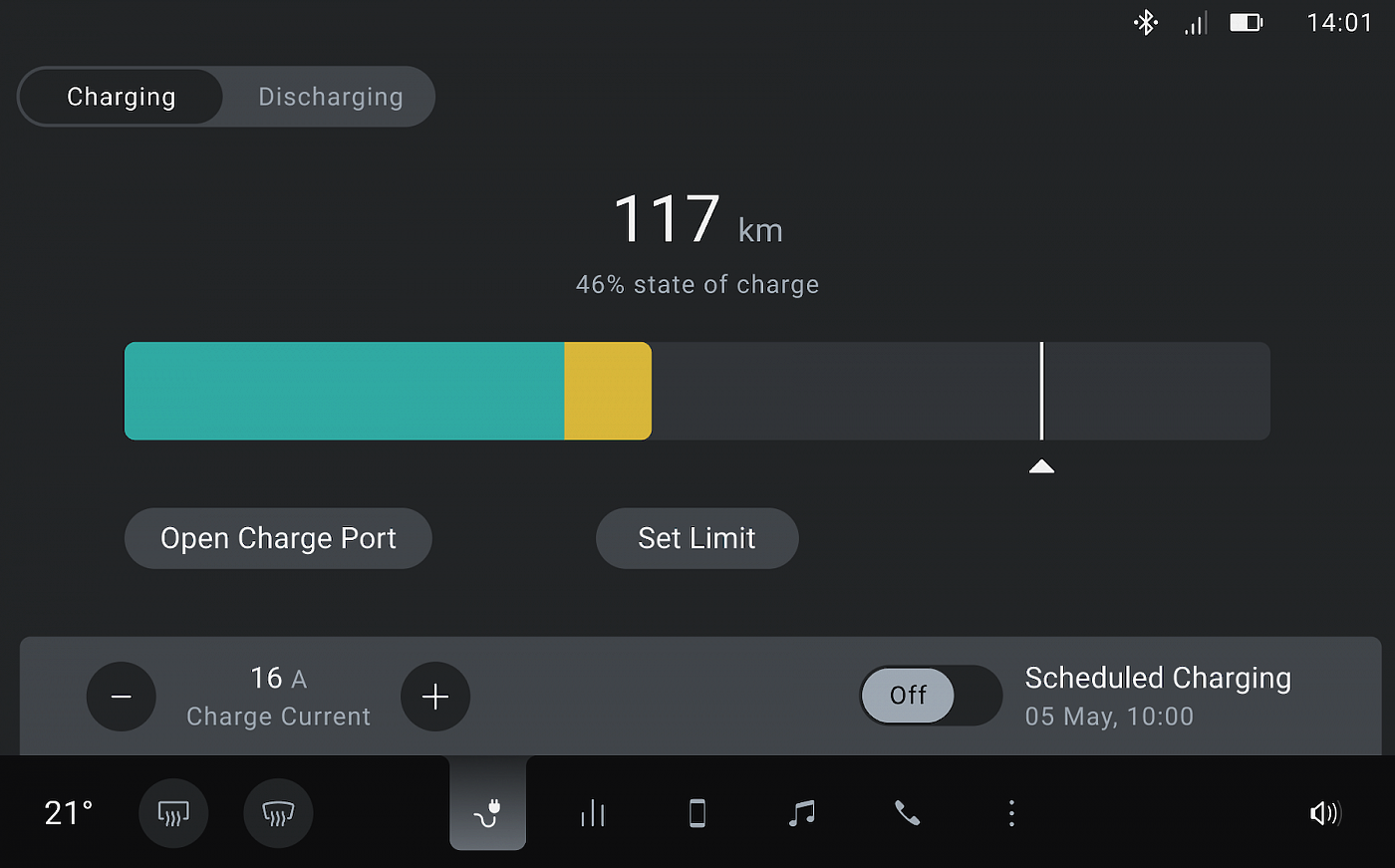Open the three-dot more options menu
The image size is (1395, 868).
1011,813
